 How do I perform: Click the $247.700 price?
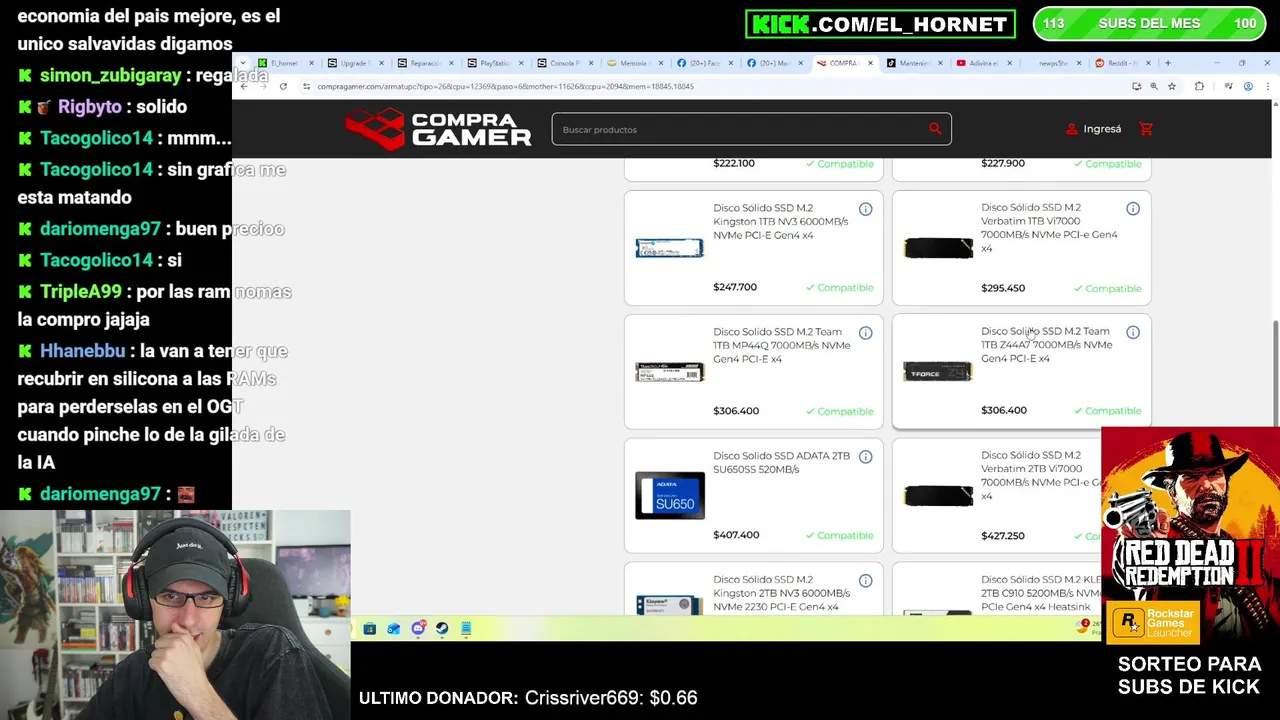(x=735, y=287)
